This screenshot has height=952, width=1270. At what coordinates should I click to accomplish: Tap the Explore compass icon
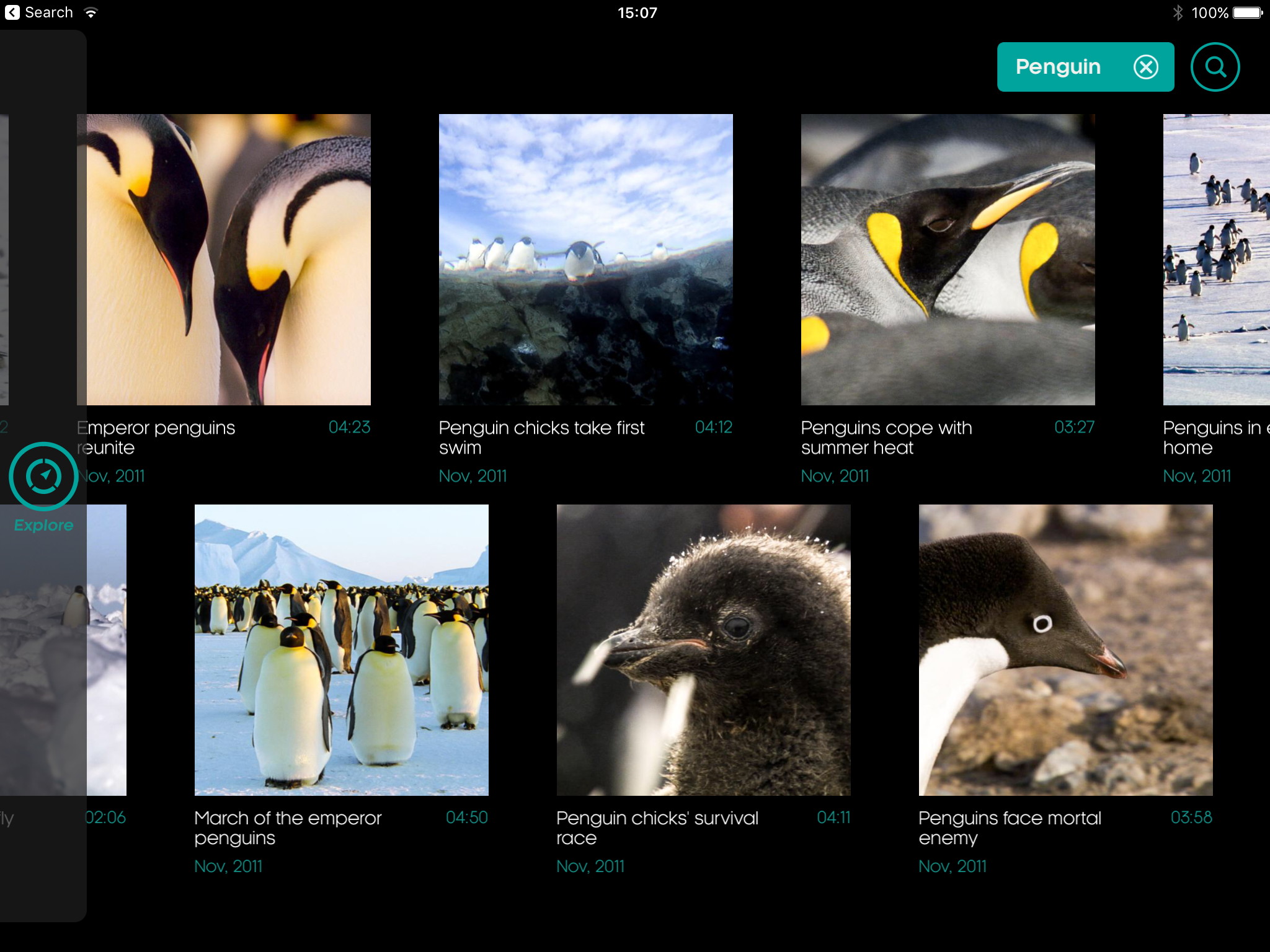(x=43, y=476)
